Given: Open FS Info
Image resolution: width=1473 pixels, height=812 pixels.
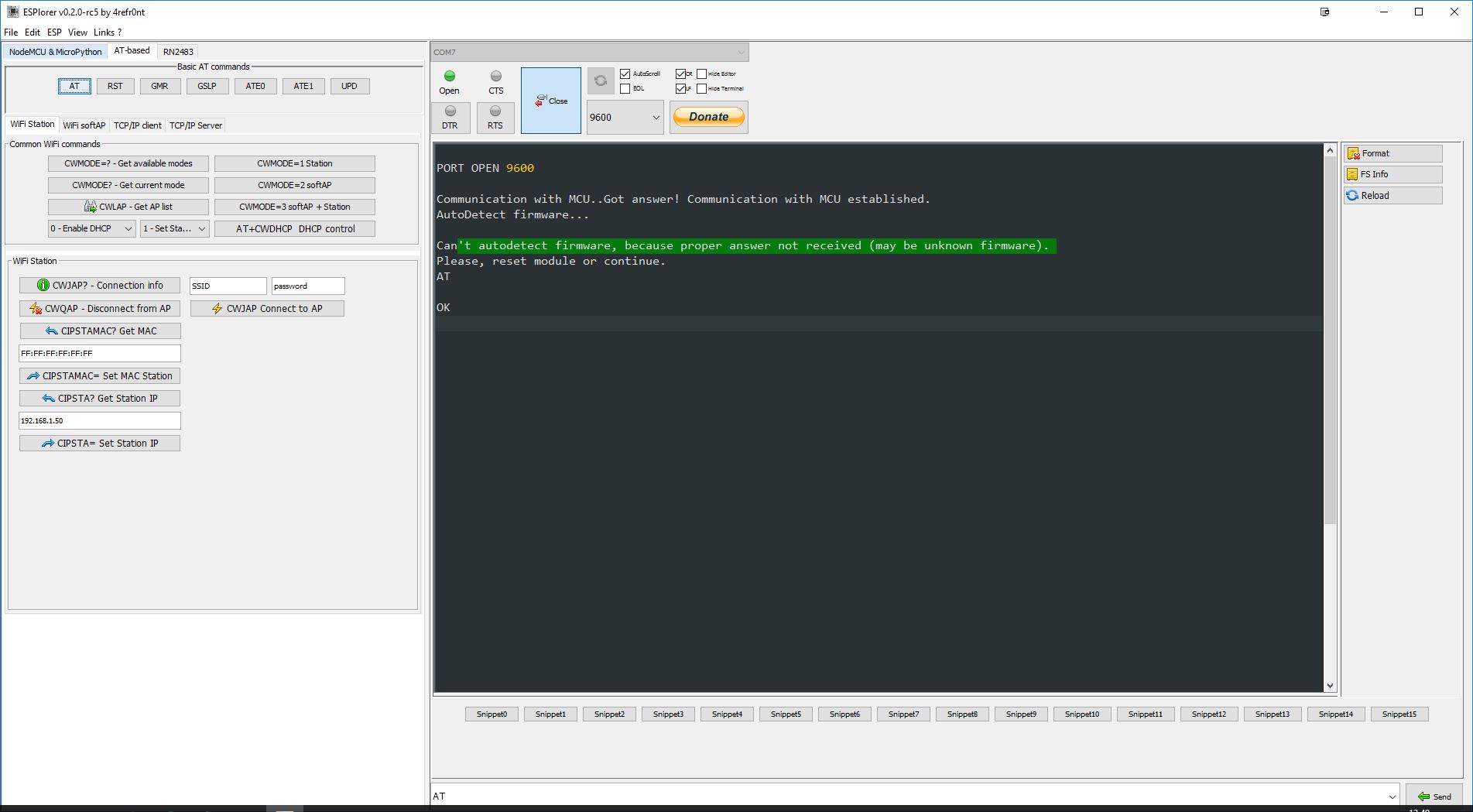Looking at the screenshot, I should tap(1392, 174).
